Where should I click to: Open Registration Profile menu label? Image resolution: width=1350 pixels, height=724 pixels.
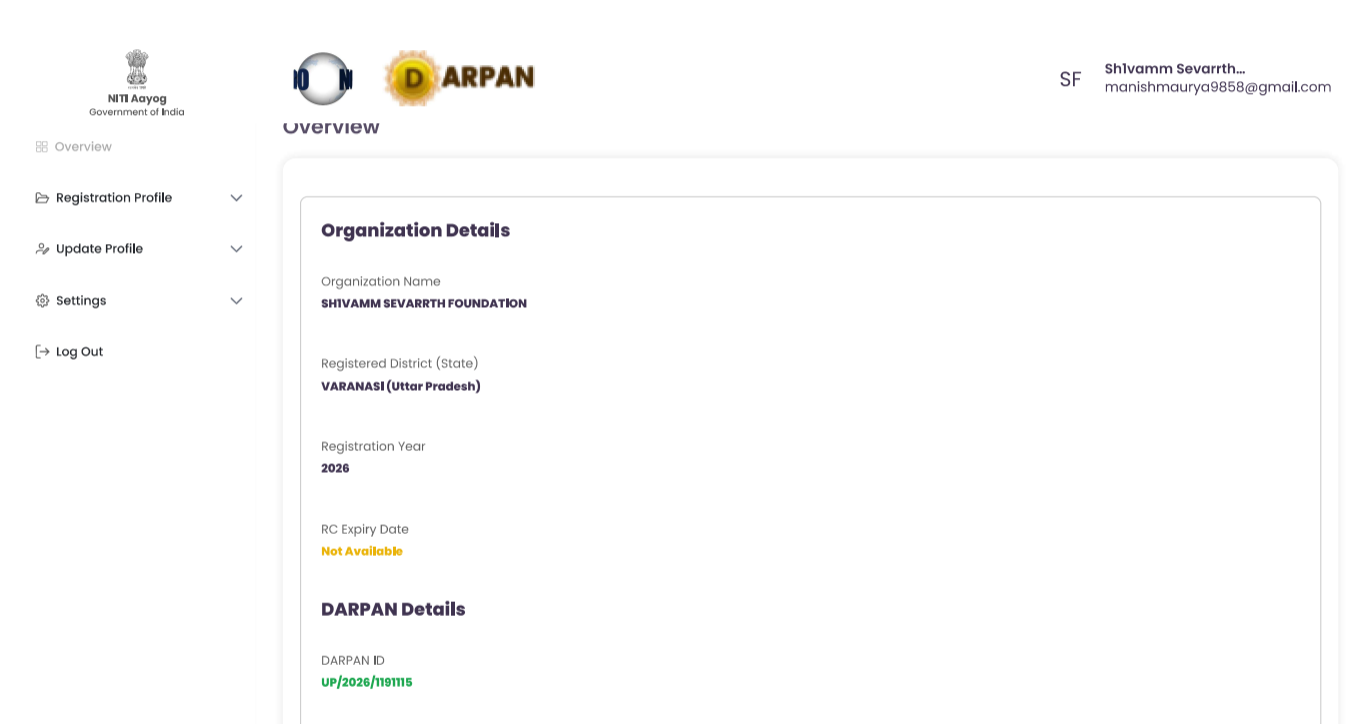(x=114, y=198)
